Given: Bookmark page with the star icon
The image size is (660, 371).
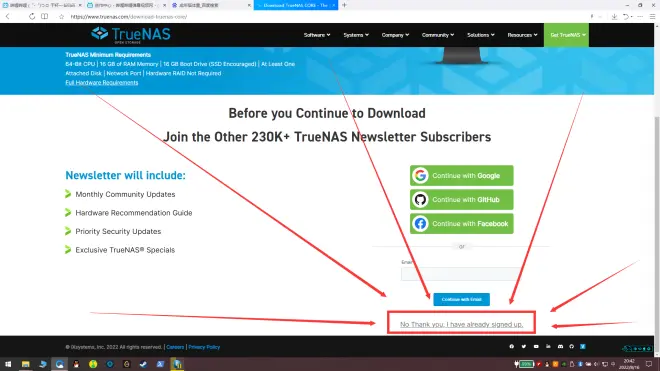Looking at the screenshot, I should [x=61, y=16].
